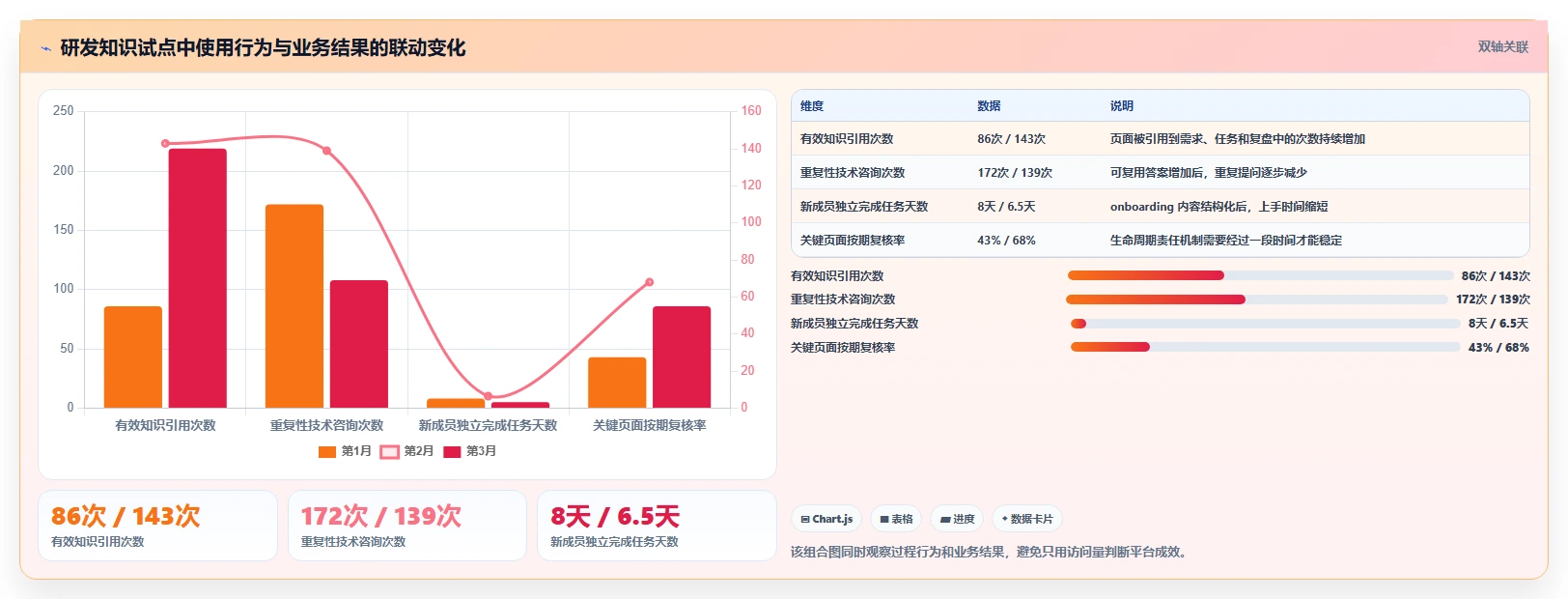Screen dimensions: 1568x599
Task: Click the small icon before the panel title
Action: 45,48
